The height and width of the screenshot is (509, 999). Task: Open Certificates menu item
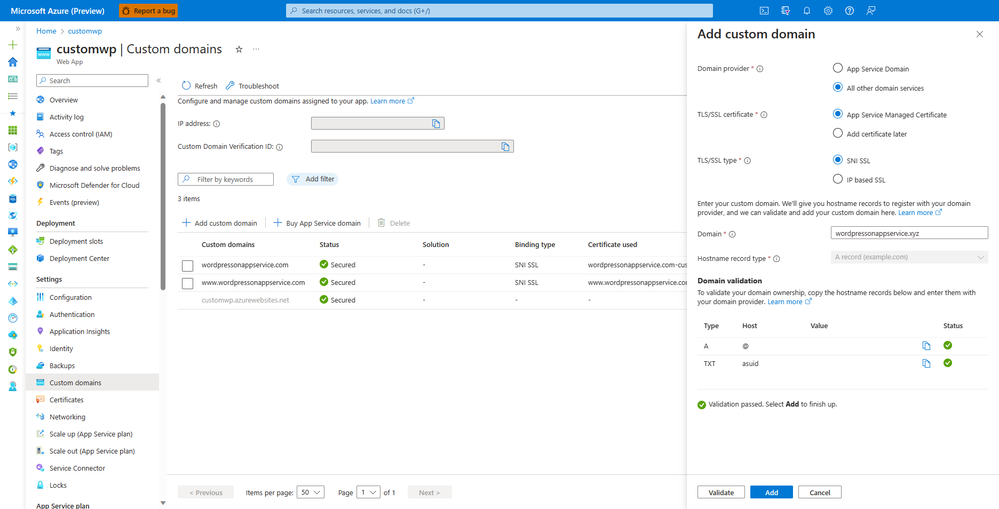point(66,400)
